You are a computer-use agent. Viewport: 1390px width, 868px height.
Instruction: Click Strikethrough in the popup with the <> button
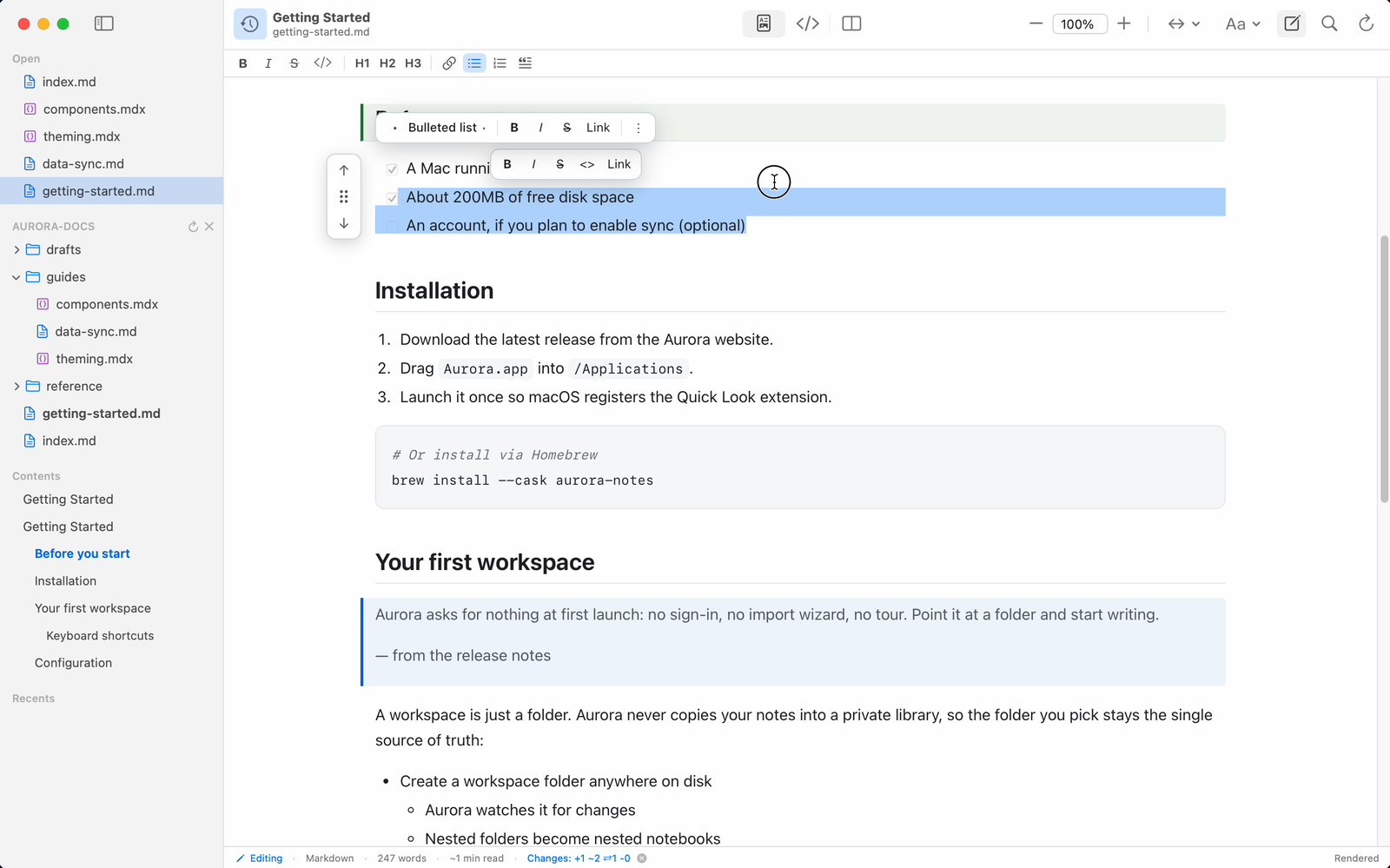[559, 164]
